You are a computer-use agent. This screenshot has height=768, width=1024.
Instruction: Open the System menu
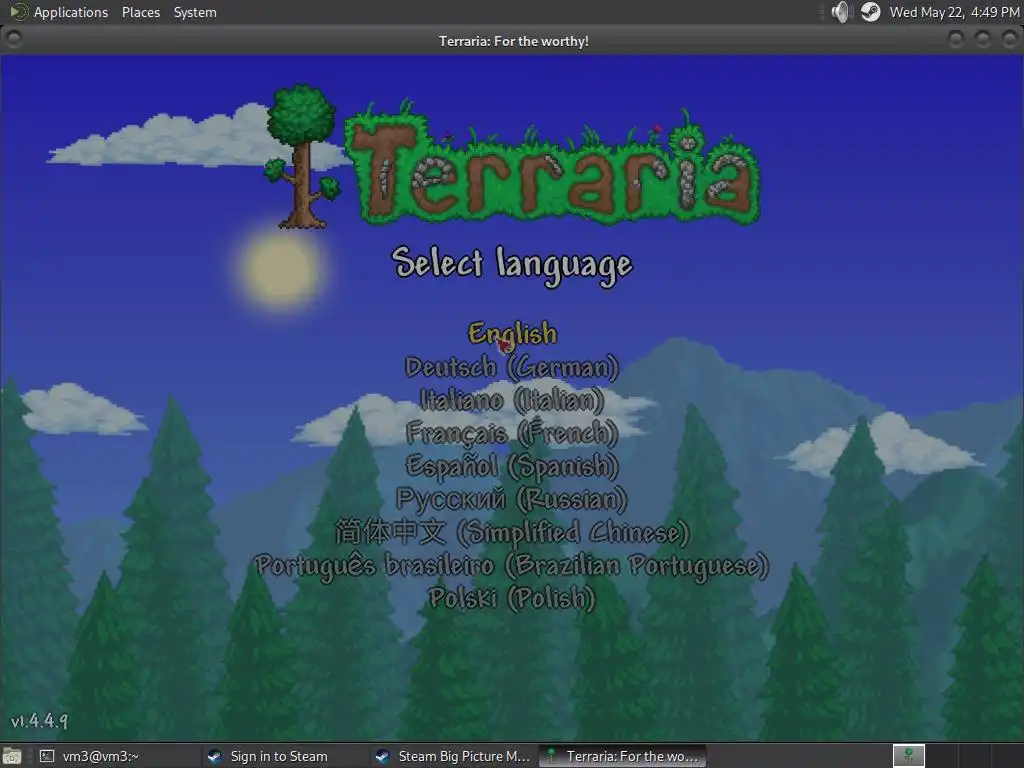click(x=195, y=12)
